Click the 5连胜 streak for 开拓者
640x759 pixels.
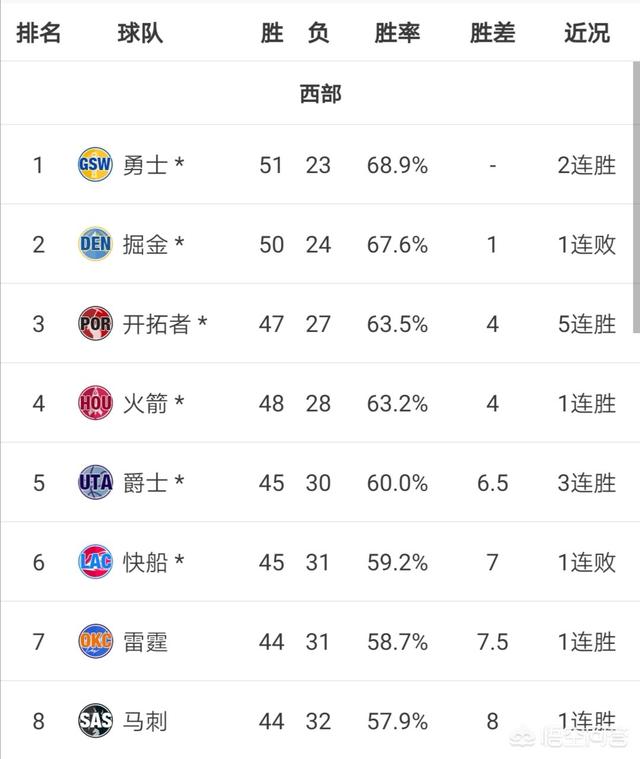point(587,324)
